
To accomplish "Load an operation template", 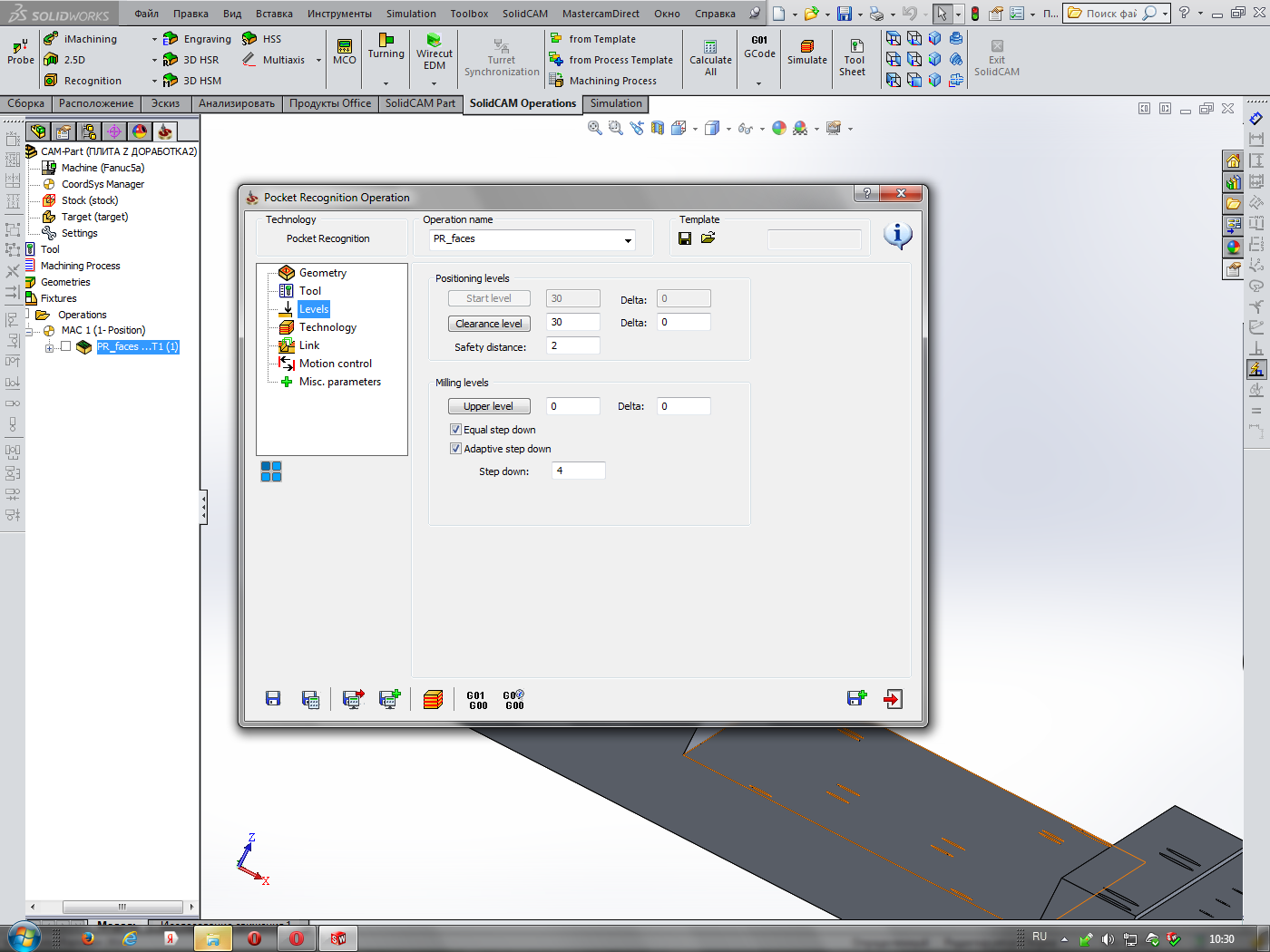I will tap(708, 238).
